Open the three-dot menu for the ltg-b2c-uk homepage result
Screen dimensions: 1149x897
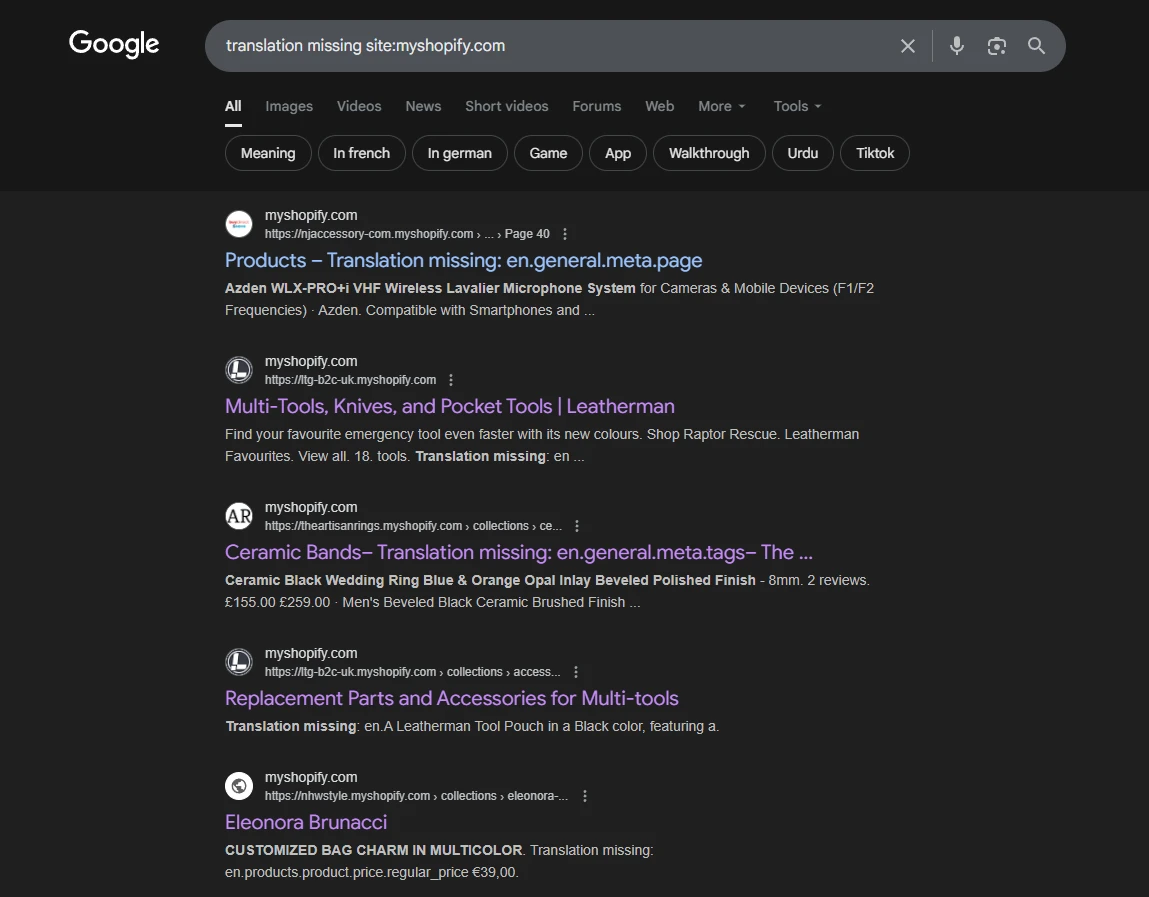point(451,380)
